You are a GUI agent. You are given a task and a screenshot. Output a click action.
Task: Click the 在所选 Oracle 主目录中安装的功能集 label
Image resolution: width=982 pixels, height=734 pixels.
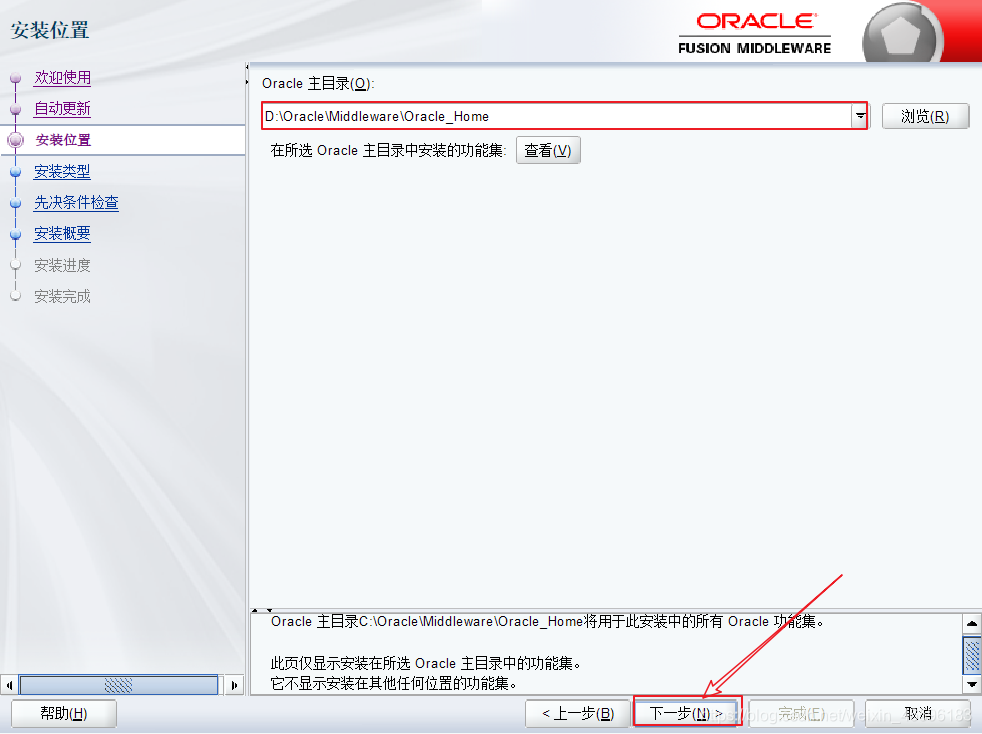(388, 150)
